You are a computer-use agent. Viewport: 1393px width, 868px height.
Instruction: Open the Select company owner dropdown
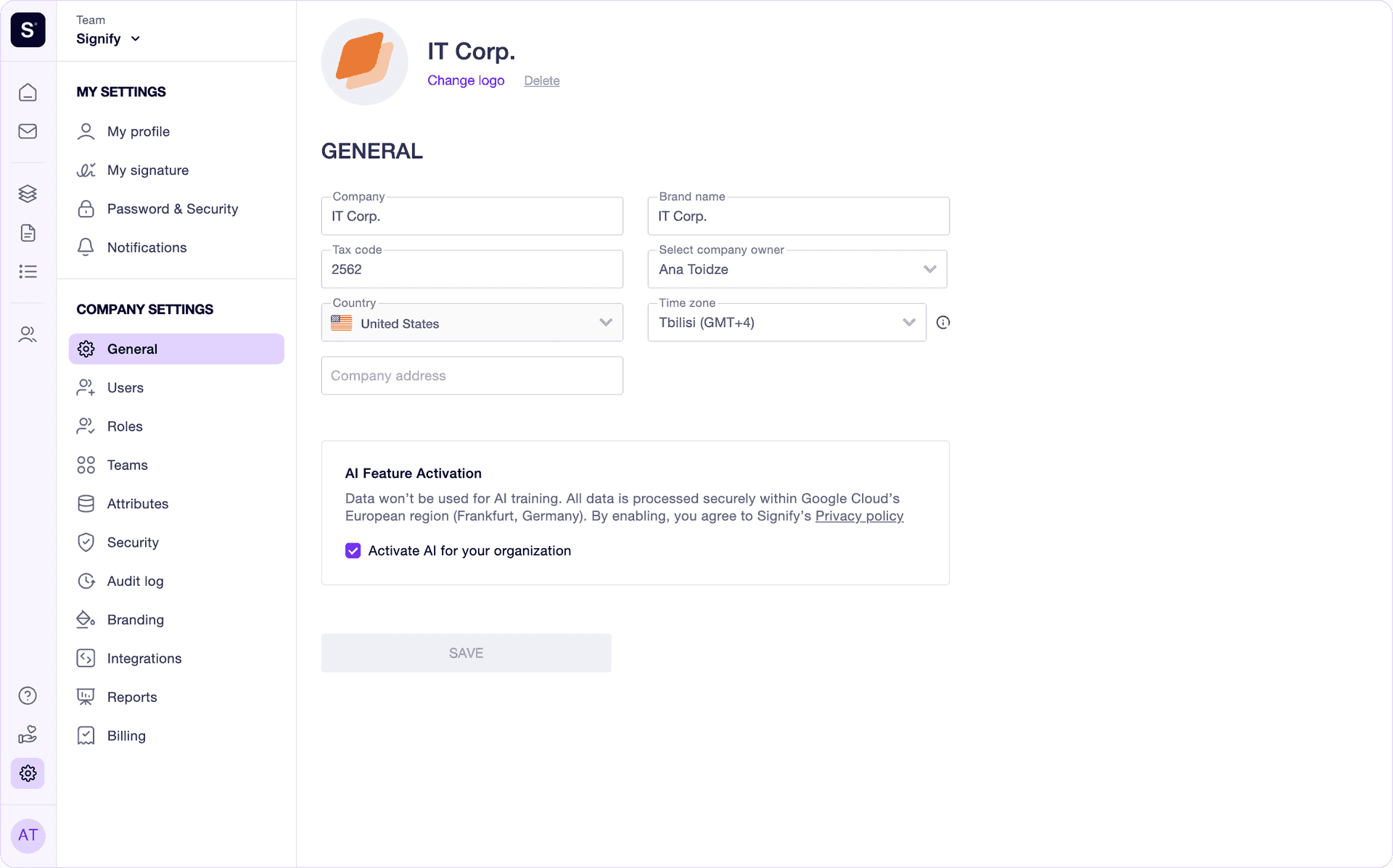[x=797, y=269]
